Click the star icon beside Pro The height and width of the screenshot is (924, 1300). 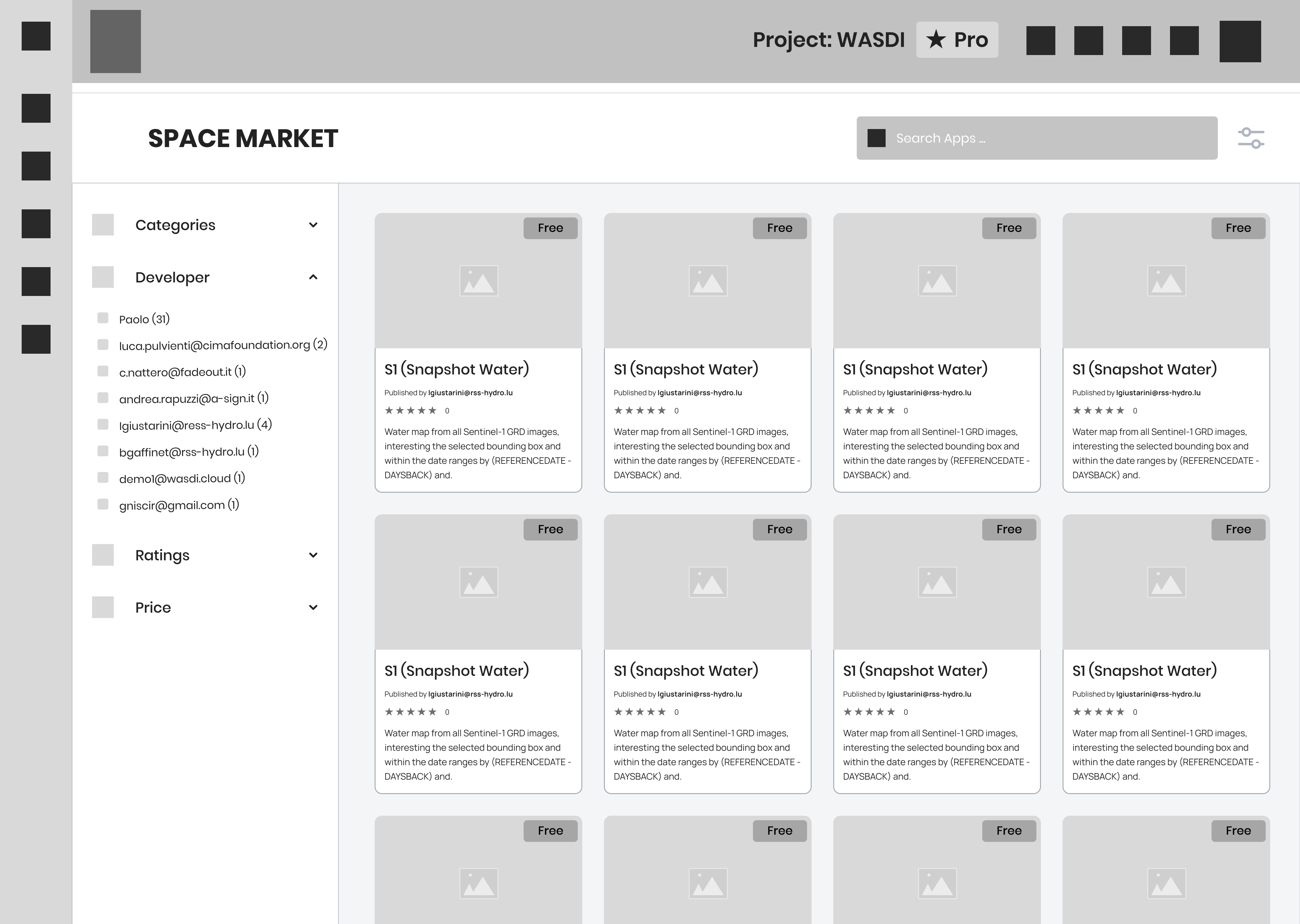pos(936,40)
